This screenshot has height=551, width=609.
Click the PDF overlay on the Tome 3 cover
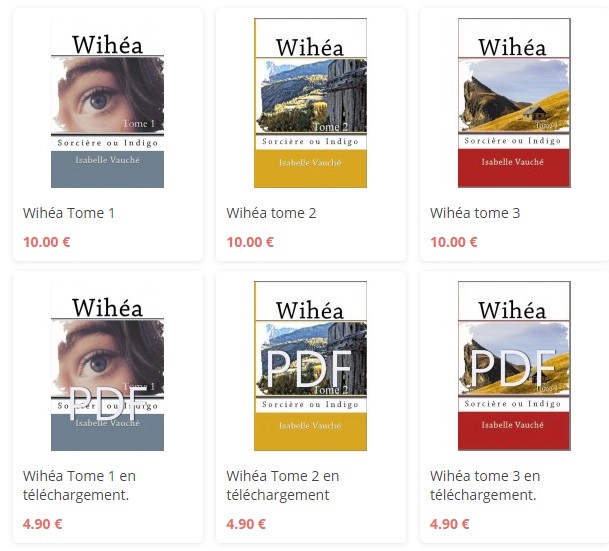coord(513,367)
